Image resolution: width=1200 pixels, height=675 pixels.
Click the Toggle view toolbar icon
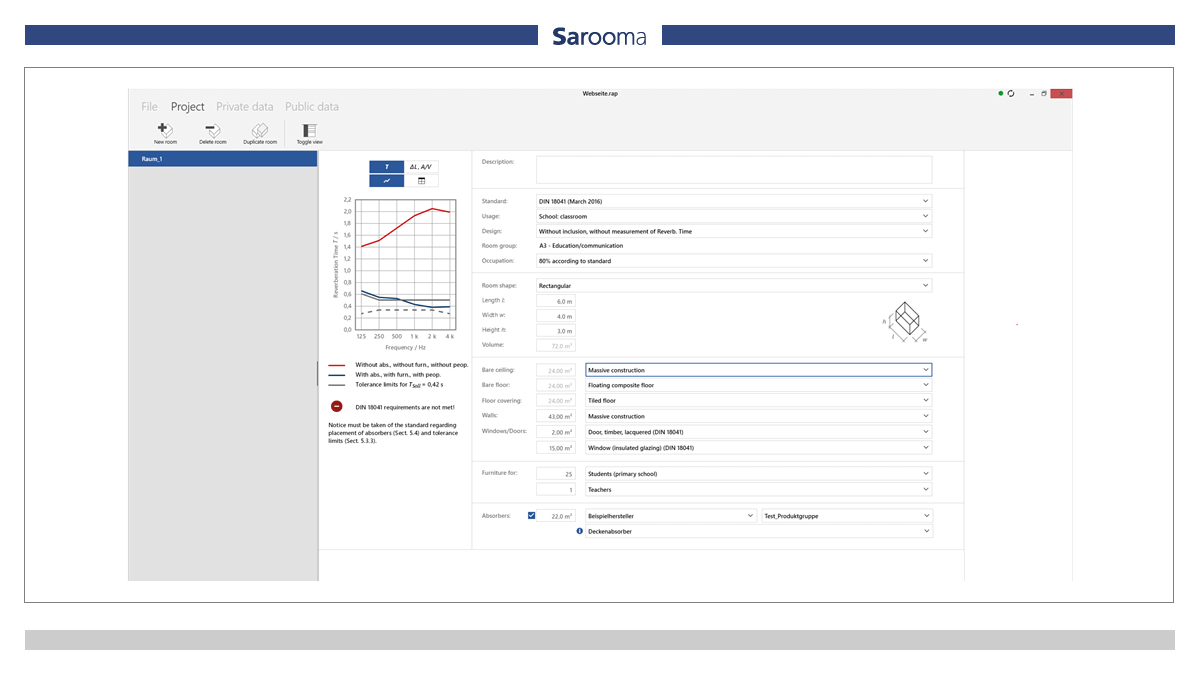[309, 130]
